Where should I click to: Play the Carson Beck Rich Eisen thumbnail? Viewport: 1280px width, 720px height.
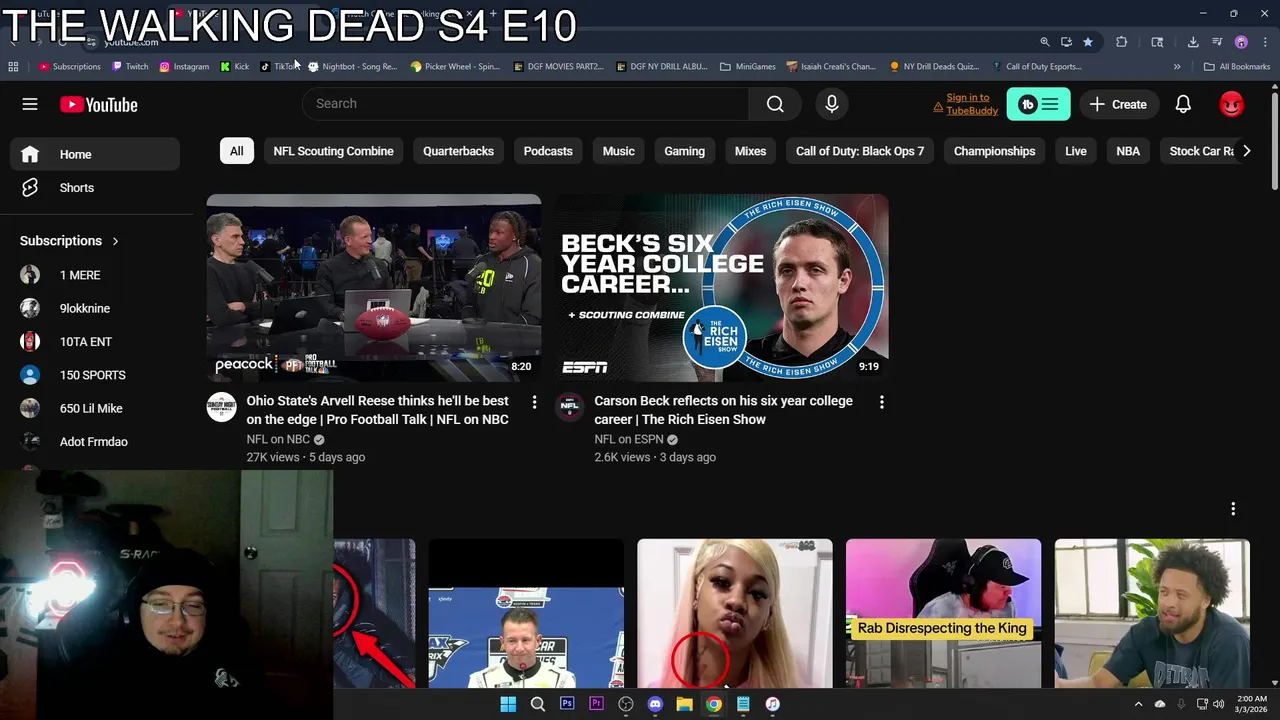pos(722,288)
